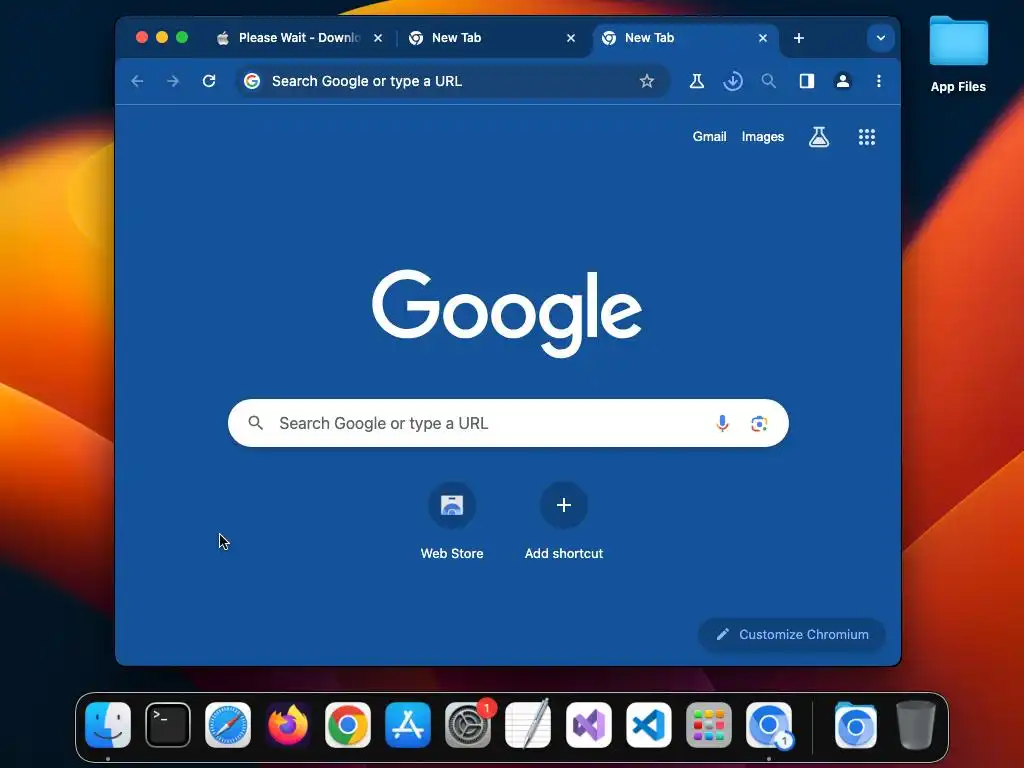
Task: Click the toolbar magnifier search icon
Action: (769, 81)
